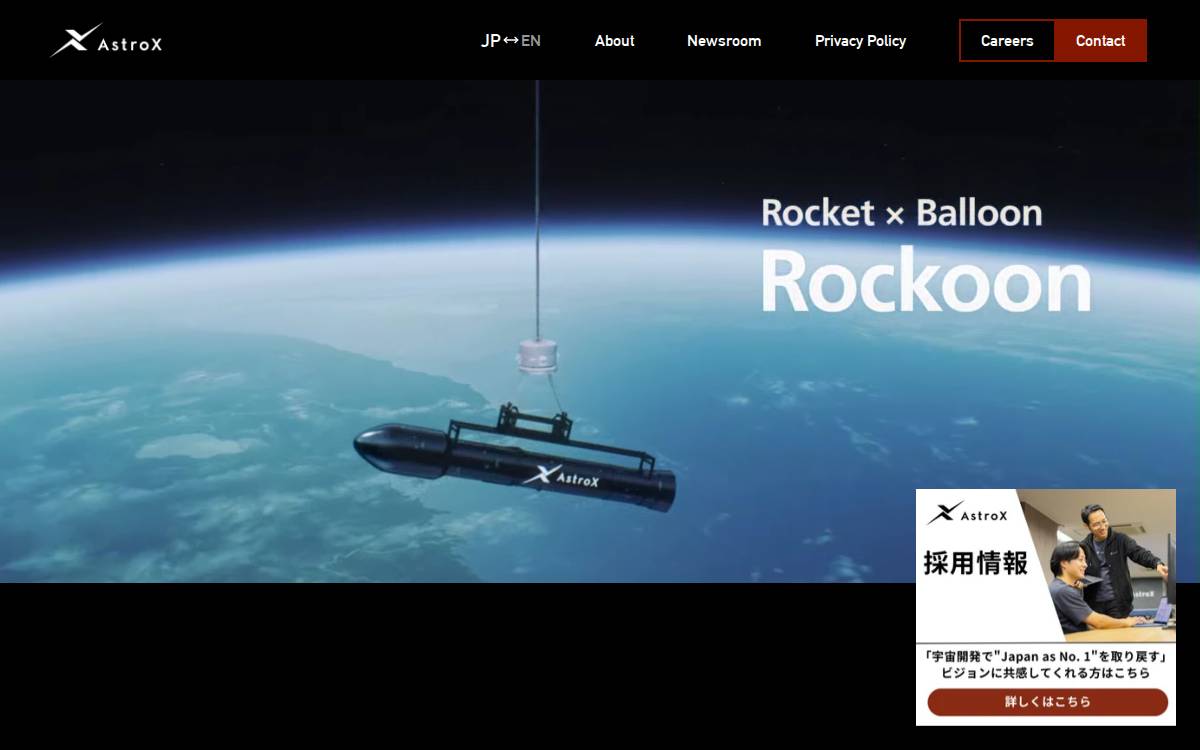Select the Rockoon hero headline
Image resolution: width=1200 pixels, height=750 pixels.
tap(926, 281)
